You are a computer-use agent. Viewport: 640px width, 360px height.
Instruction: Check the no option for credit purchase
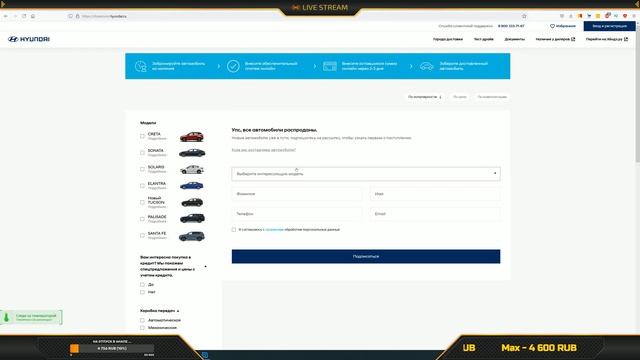click(x=142, y=292)
